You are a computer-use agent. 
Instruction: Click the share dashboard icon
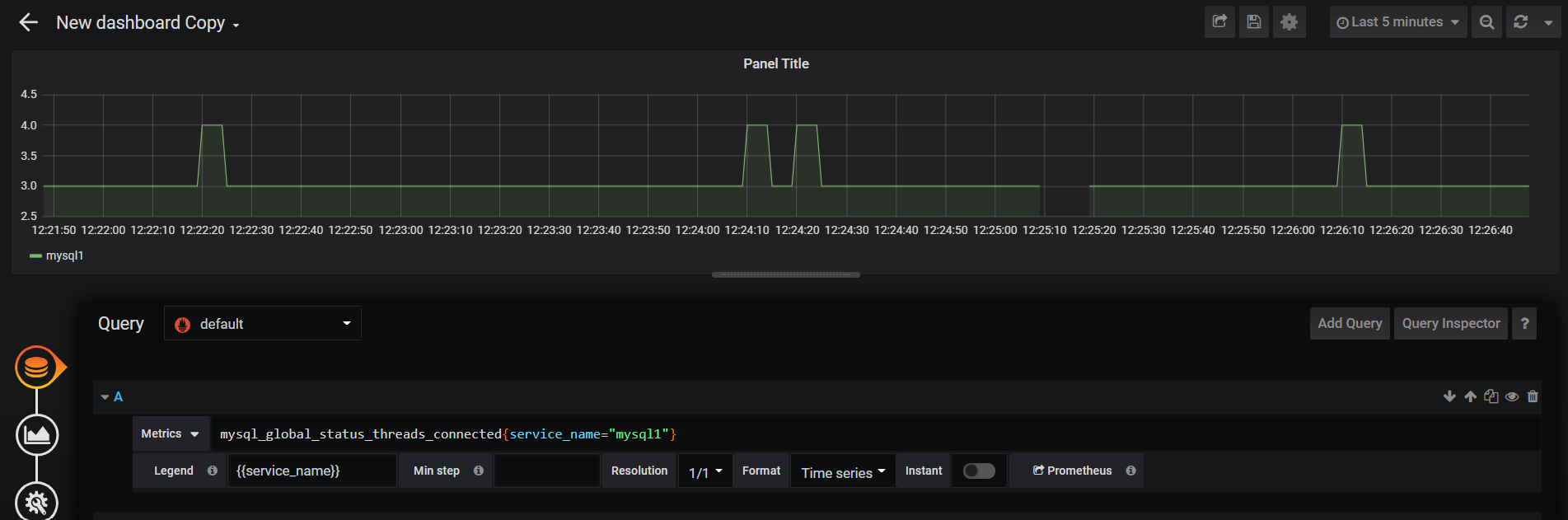coord(1219,22)
